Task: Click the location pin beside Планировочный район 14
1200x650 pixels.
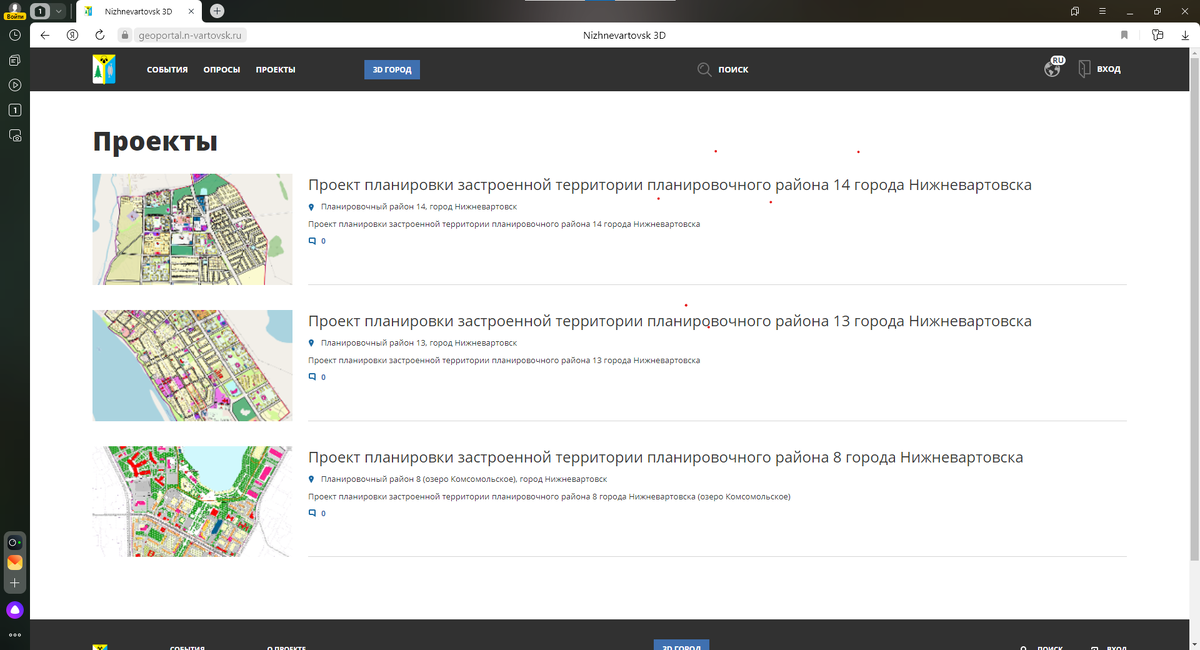Action: point(312,207)
